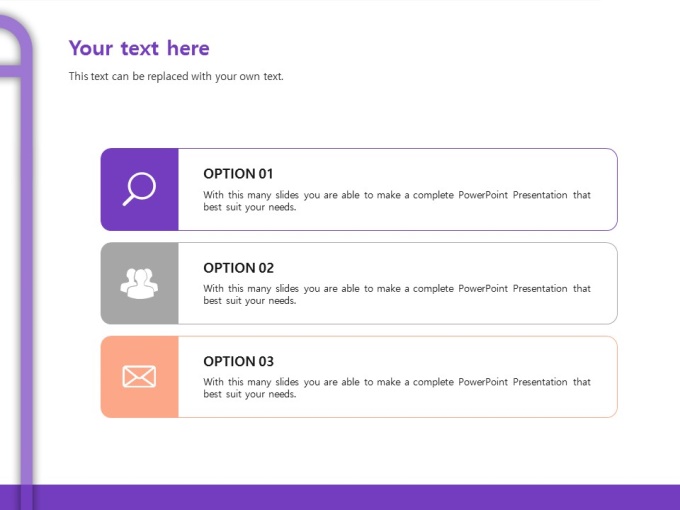Click the right border of the Option 01 card
Image resolution: width=680 pixels, height=510 pixels.
pos(617,189)
